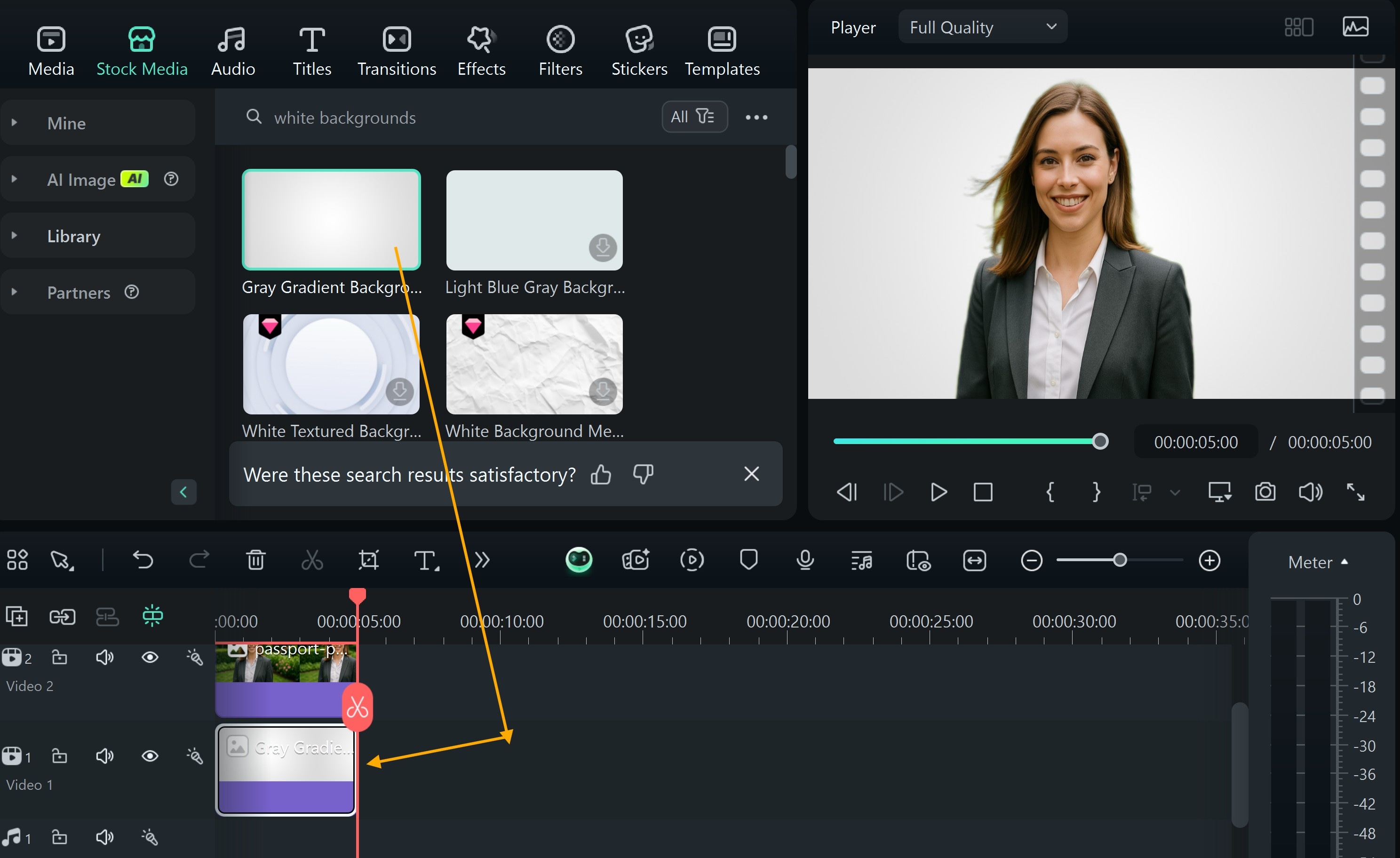Open the Filters tab
Image resolution: width=1400 pixels, height=858 pixels.
pyautogui.click(x=560, y=51)
